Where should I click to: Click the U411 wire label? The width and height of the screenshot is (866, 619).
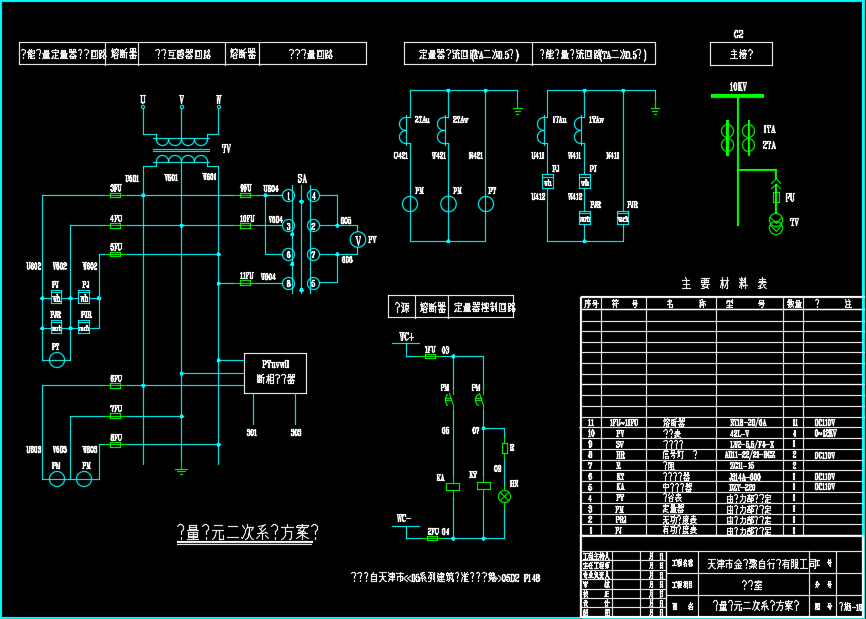(x=537, y=156)
